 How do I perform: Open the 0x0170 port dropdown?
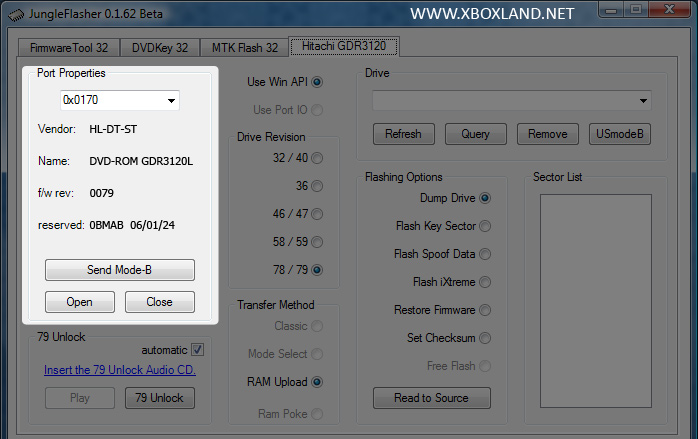tap(120, 100)
